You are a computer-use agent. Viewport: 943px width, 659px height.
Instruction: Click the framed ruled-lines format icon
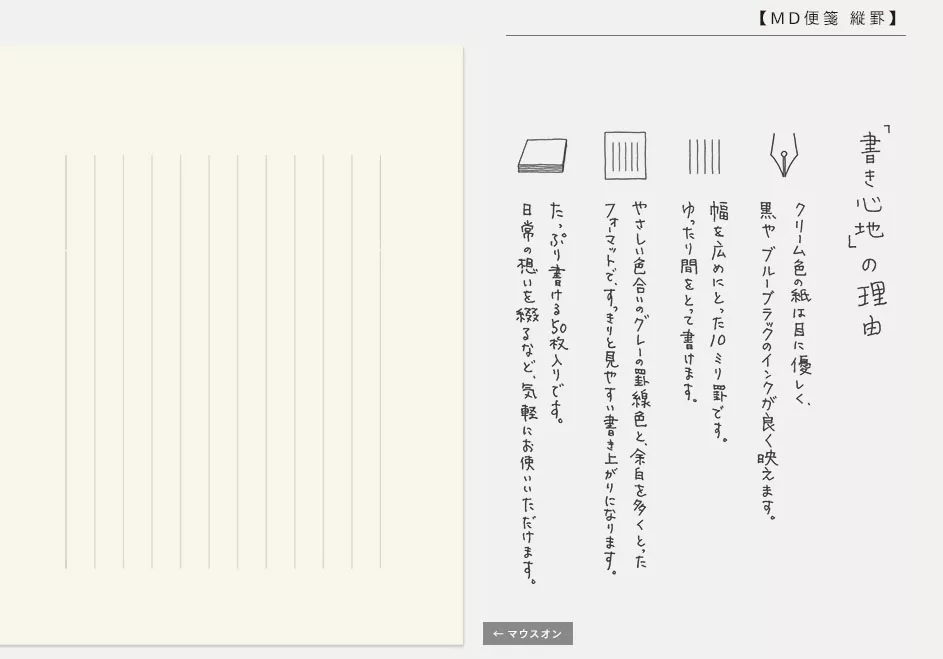coord(625,156)
